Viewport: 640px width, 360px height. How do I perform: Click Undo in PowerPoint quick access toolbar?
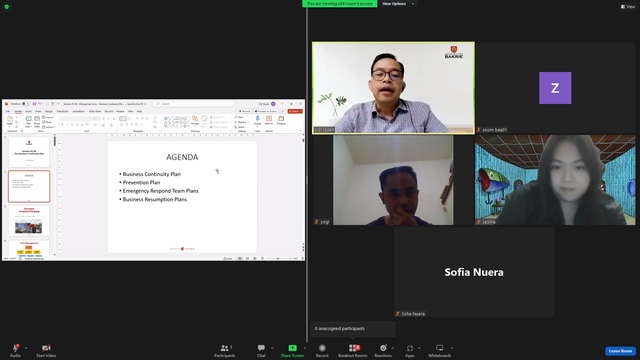(40, 104)
